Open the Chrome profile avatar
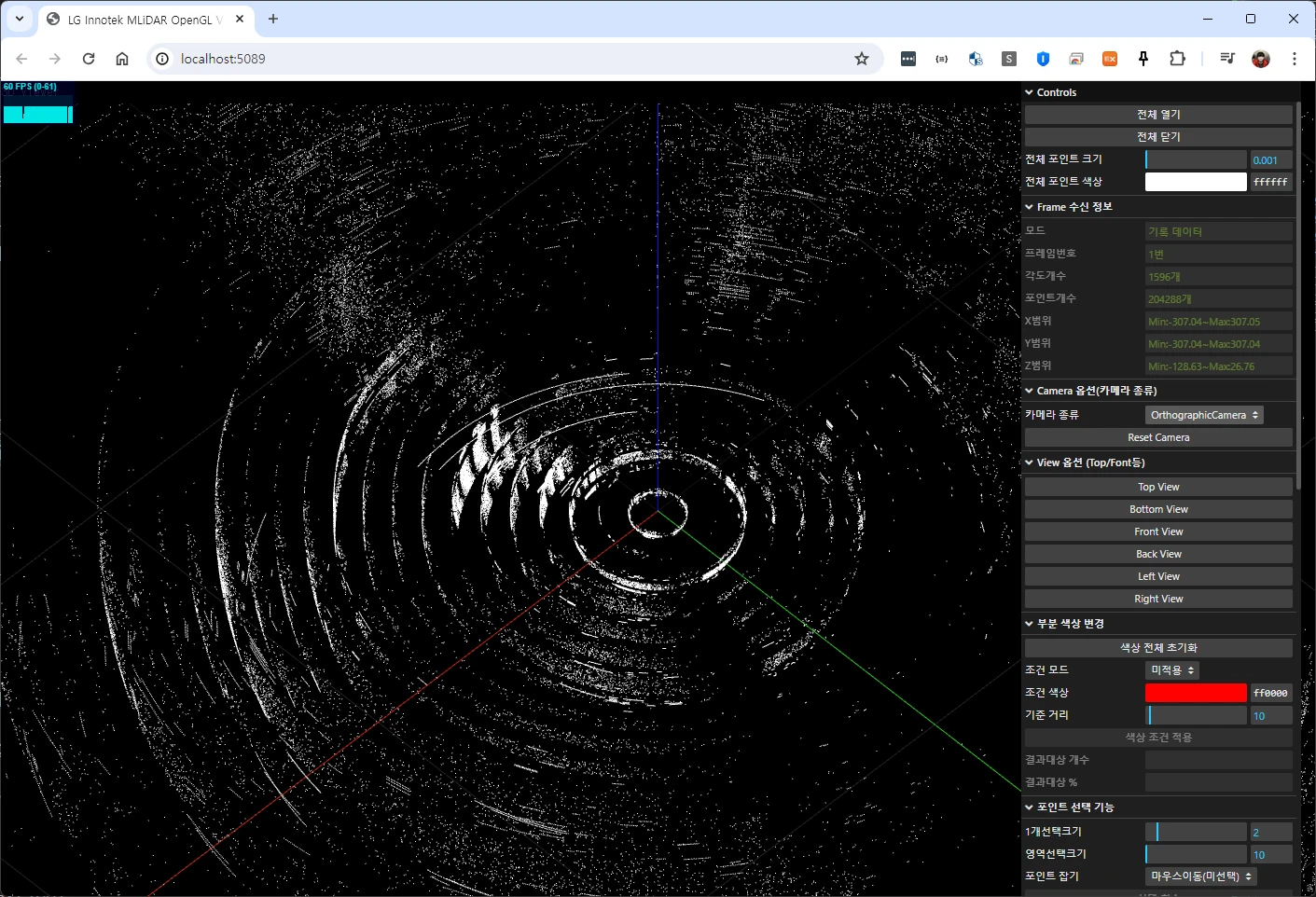This screenshot has height=897, width=1316. click(x=1261, y=59)
